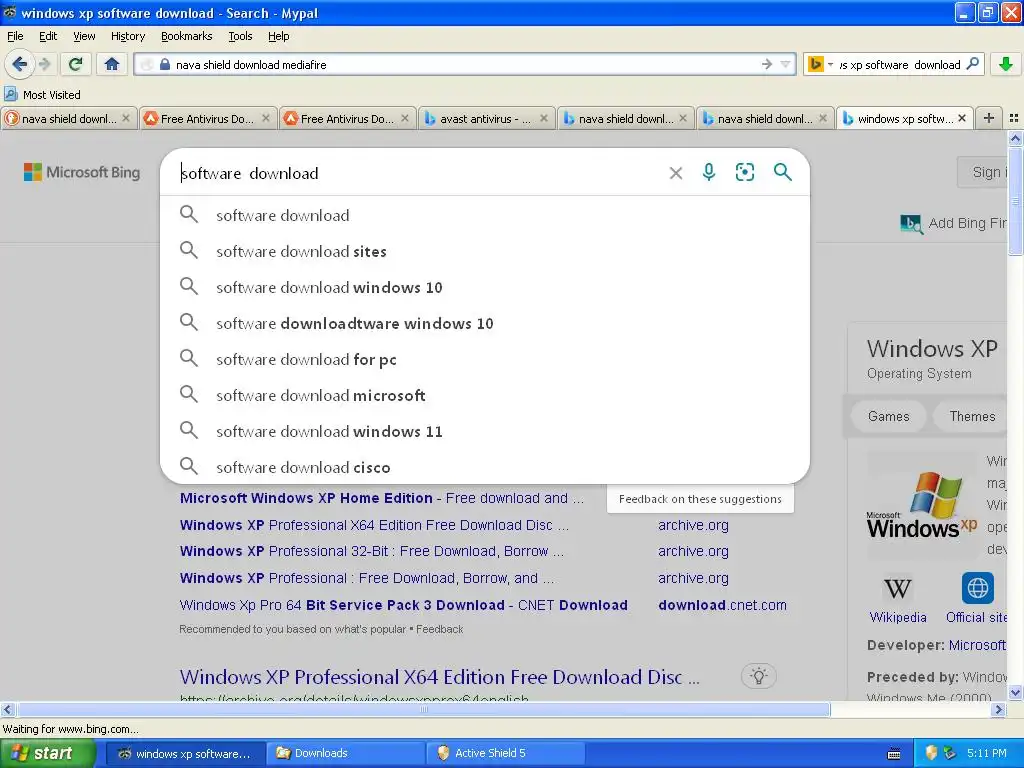Click the Add Bing extension promo link

click(x=955, y=223)
